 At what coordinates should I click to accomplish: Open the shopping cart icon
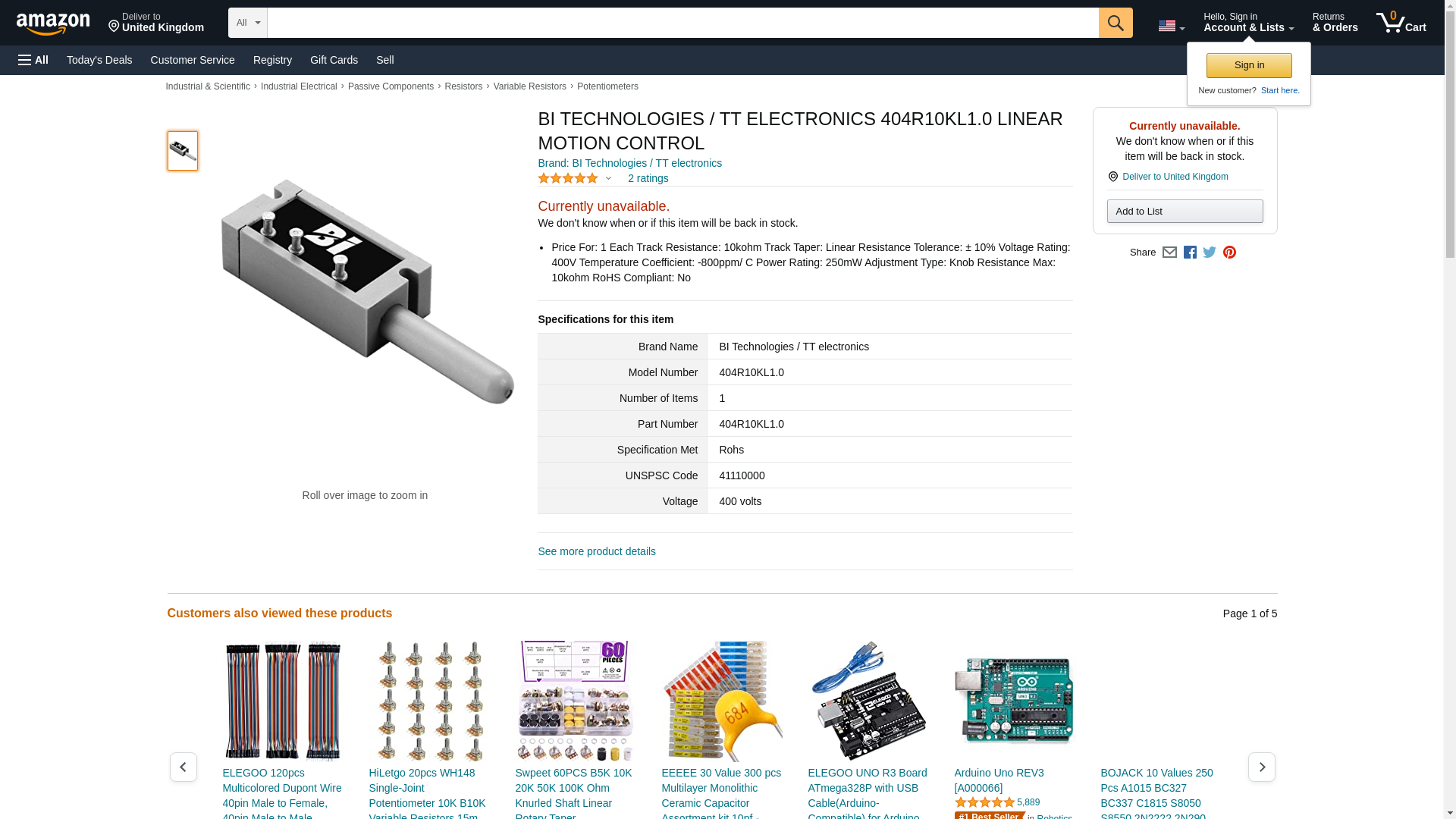pos(1401,23)
